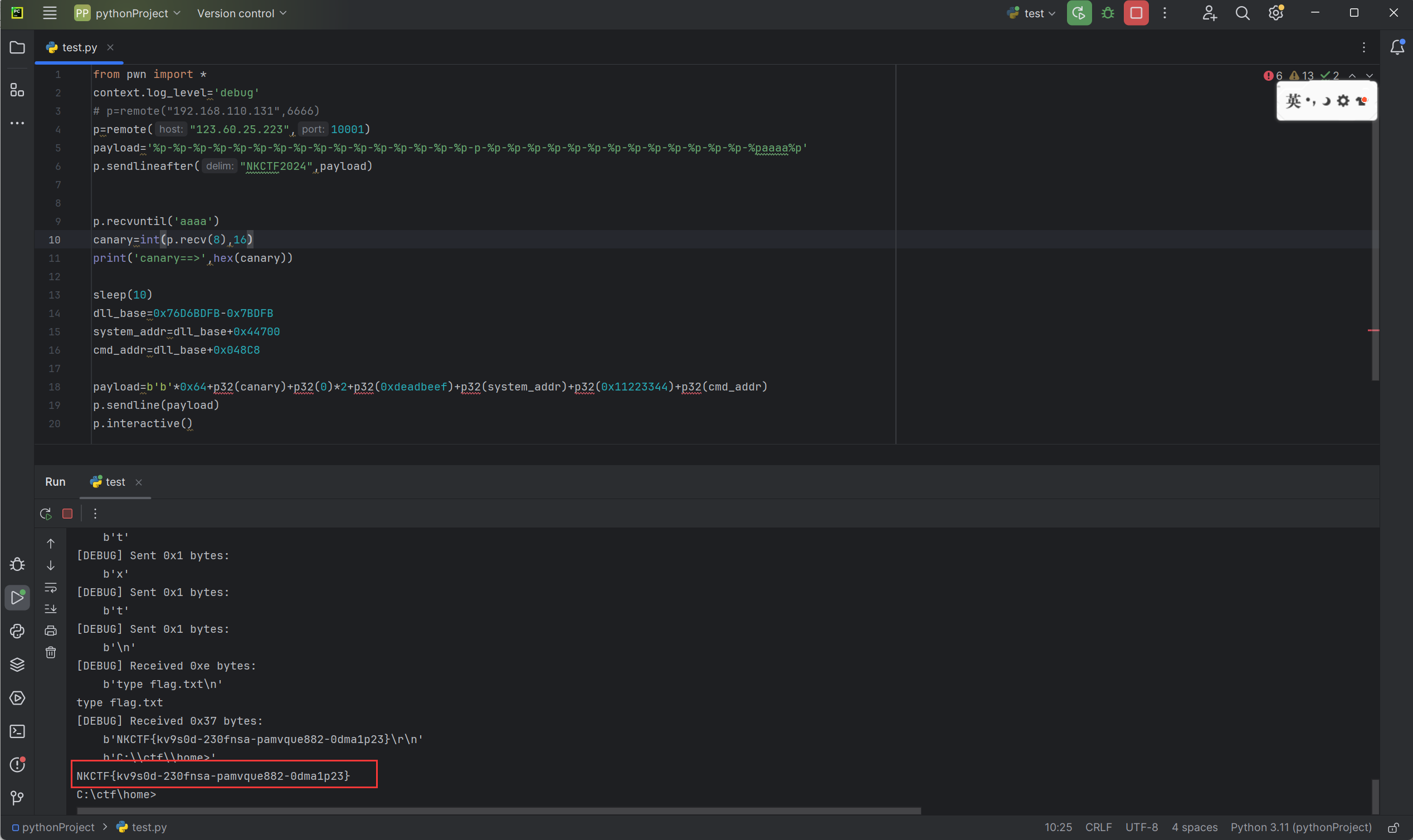Image resolution: width=1413 pixels, height=840 pixels.
Task: Close the test run tab
Action: coord(139,482)
